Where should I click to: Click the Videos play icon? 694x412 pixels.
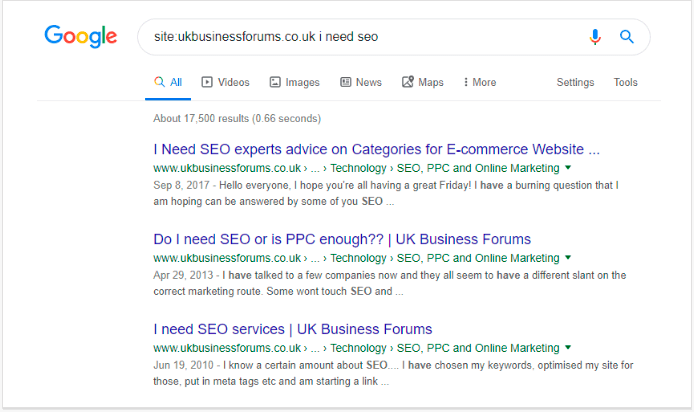tap(207, 82)
